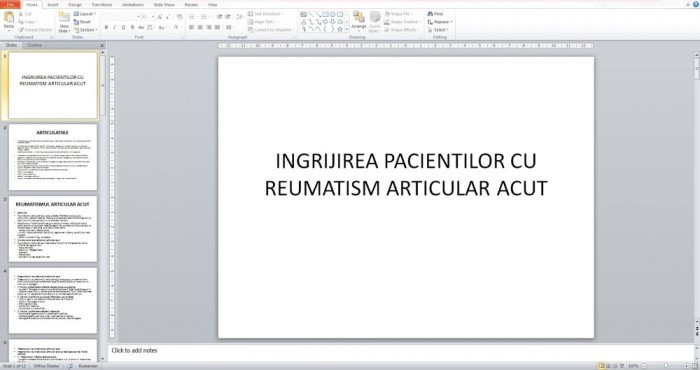Open the Align Text dropdown
Image resolution: width=700 pixels, height=370 pixels.
point(263,22)
